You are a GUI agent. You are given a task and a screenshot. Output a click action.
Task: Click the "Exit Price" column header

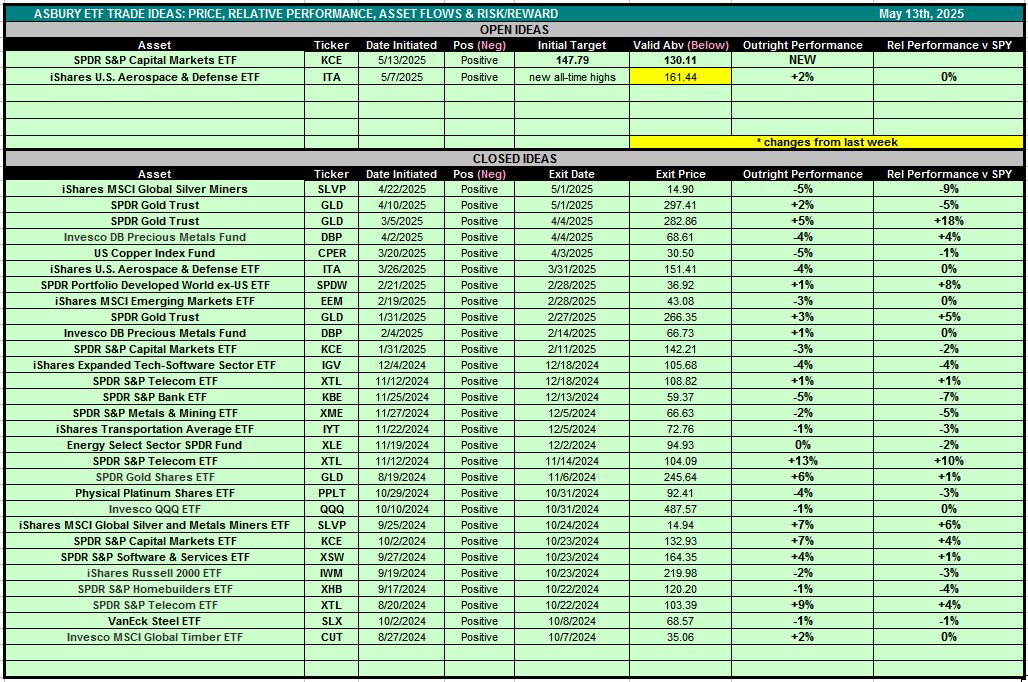click(x=680, y=174)
